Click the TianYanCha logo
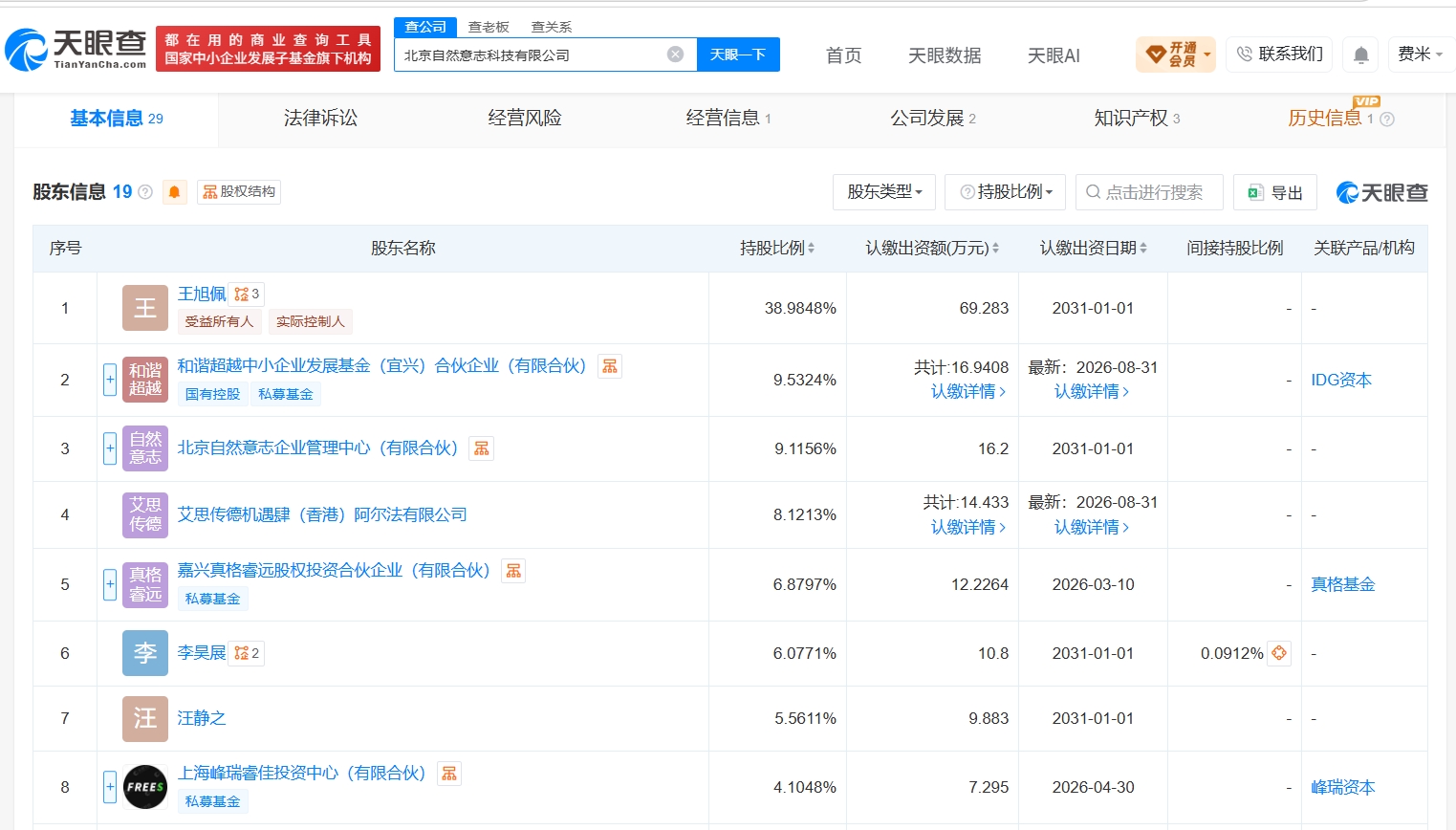This screenshot has width=1456, height=830. [76, 49]
